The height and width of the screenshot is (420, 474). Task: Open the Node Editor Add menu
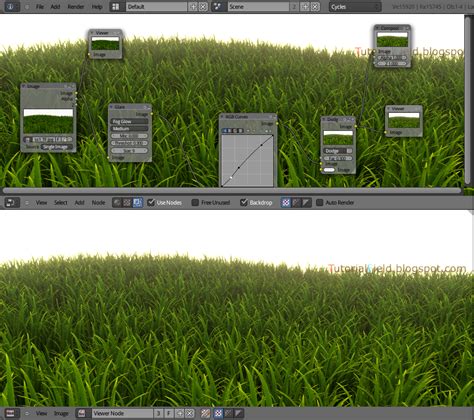tap(79, 202)
